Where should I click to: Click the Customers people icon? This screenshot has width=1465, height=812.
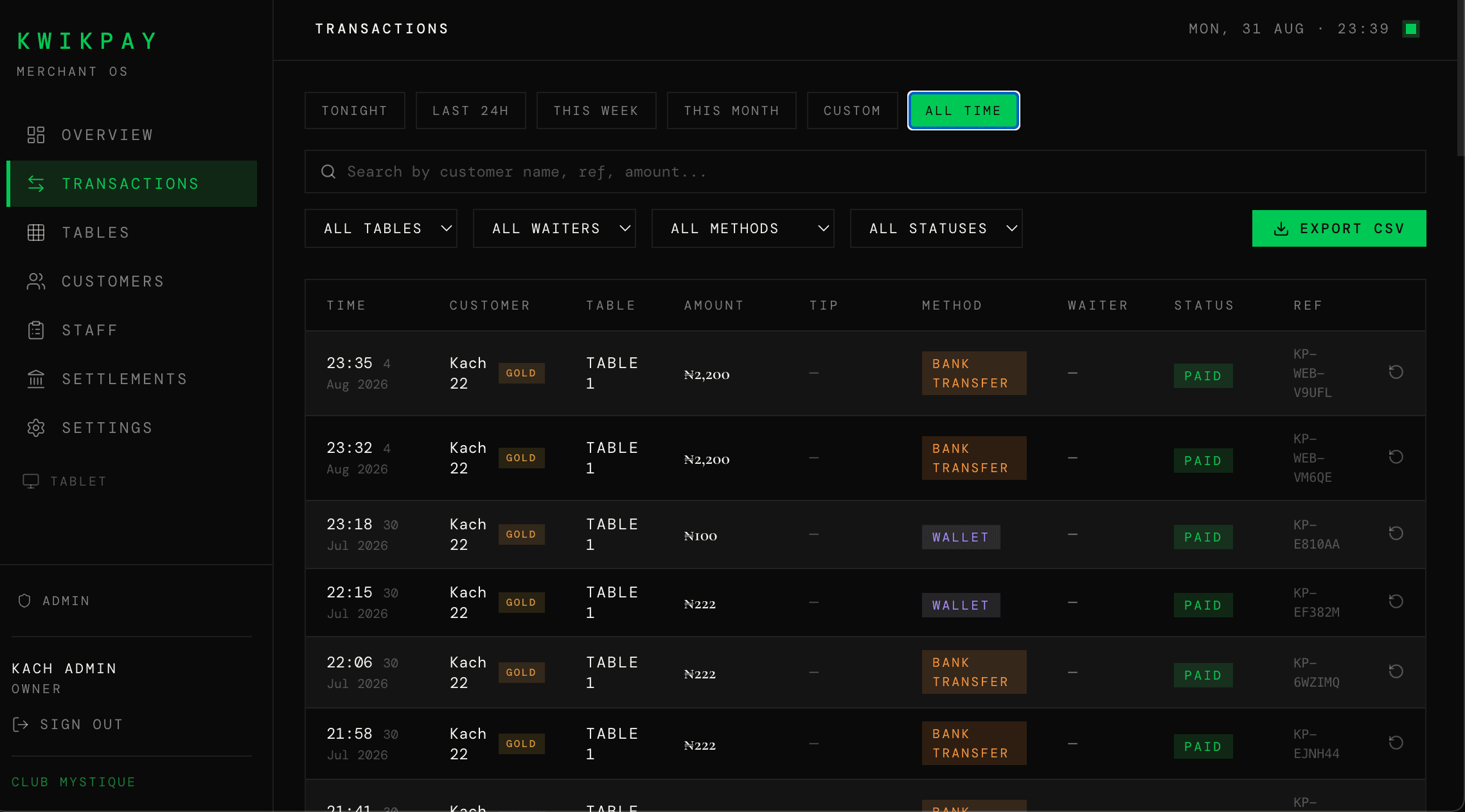(x=36, y=281)
